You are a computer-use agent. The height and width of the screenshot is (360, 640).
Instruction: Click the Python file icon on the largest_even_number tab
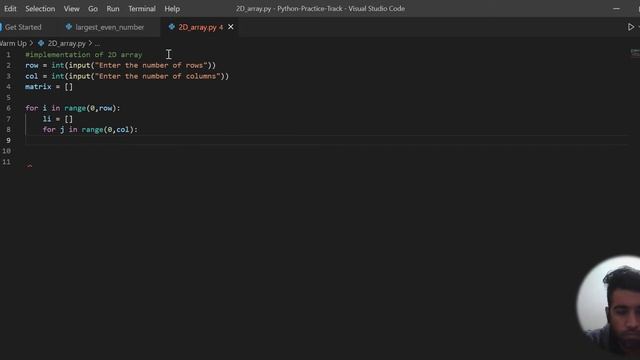point(69,27)
